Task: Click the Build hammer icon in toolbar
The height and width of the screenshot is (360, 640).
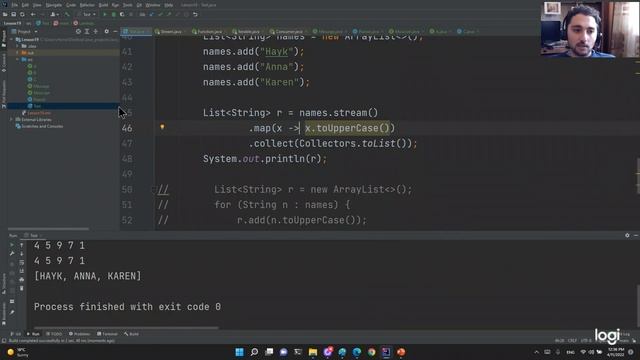Action: coord(67,14)
